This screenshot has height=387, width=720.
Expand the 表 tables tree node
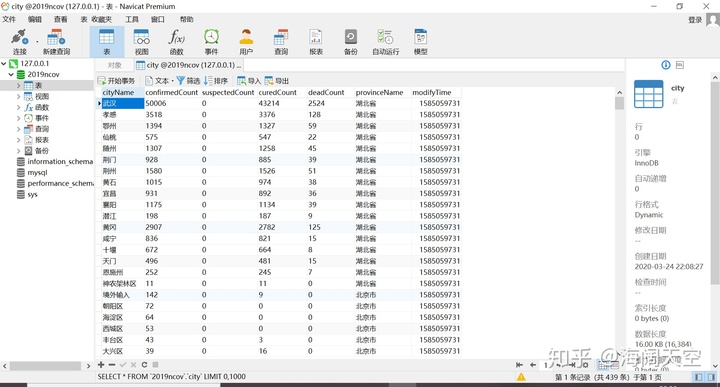click(18, 85)
